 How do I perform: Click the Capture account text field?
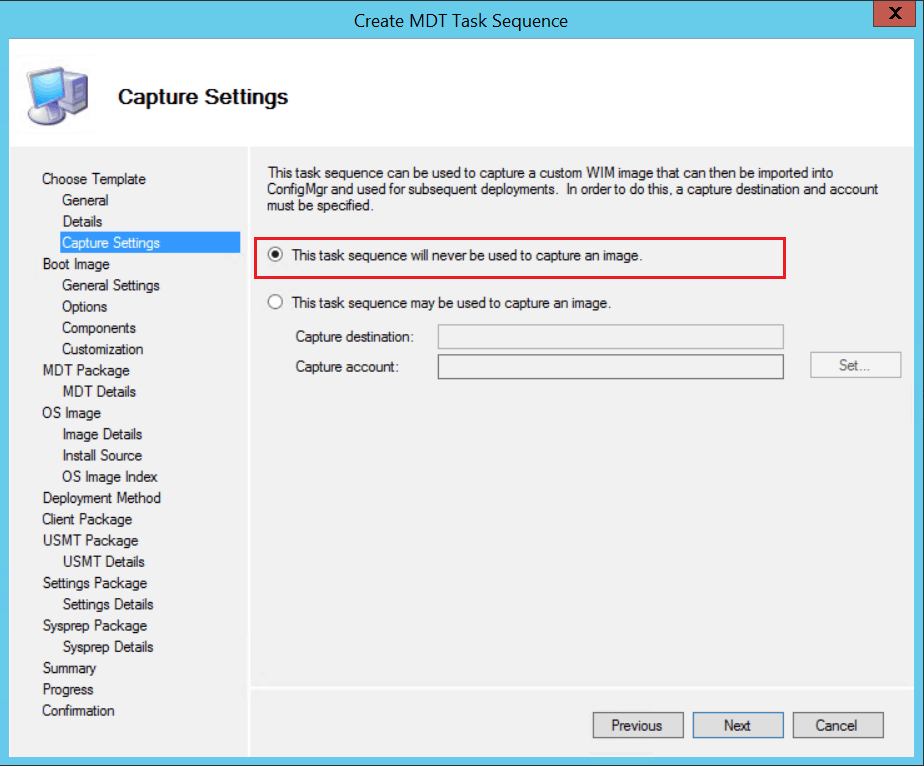(610, 367)
